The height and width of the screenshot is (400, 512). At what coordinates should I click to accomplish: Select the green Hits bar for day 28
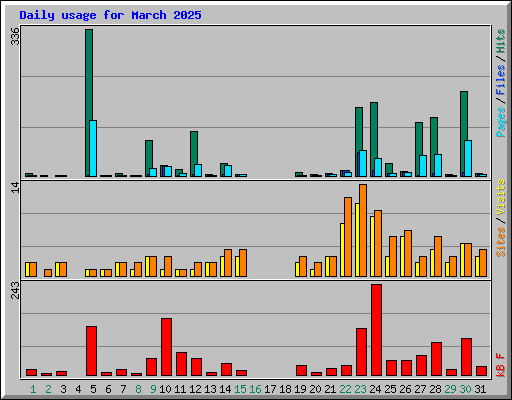434,147
